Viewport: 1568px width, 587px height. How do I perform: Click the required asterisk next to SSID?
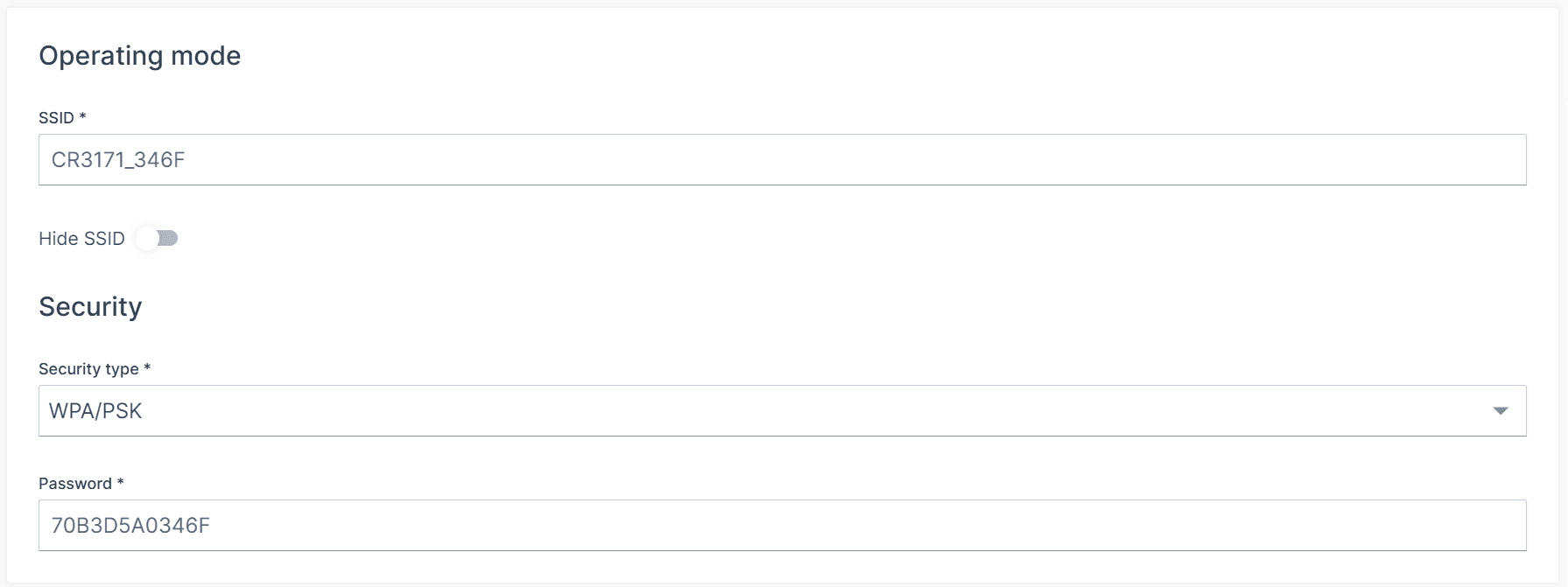[82, 116]
